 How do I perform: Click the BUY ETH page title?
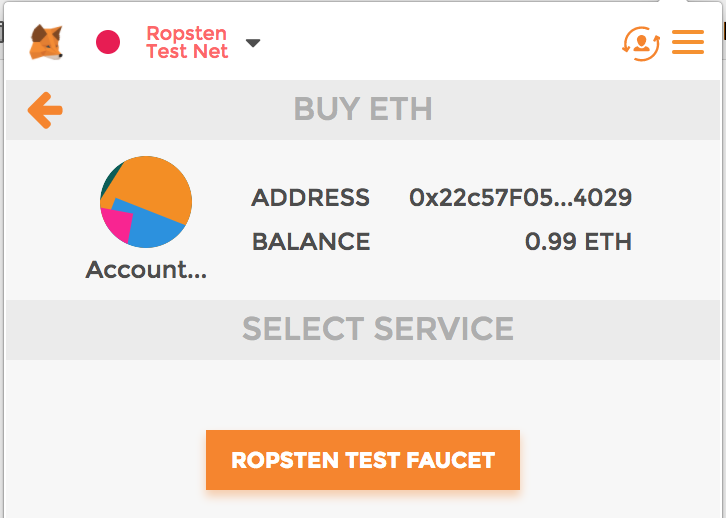pyautogui.click(x=363, y=109)
